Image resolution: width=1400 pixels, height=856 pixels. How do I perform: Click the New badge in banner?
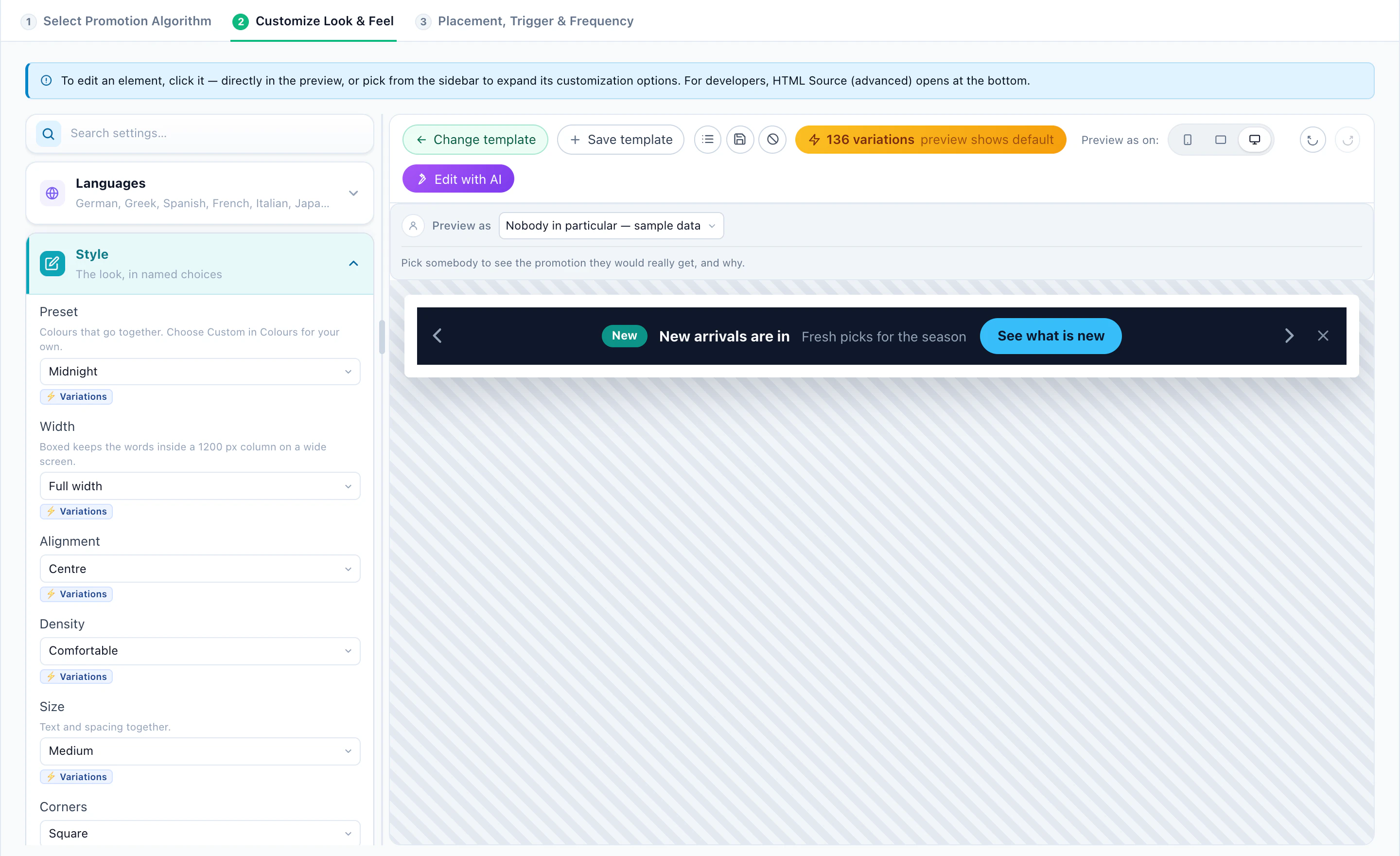point(624,336)
